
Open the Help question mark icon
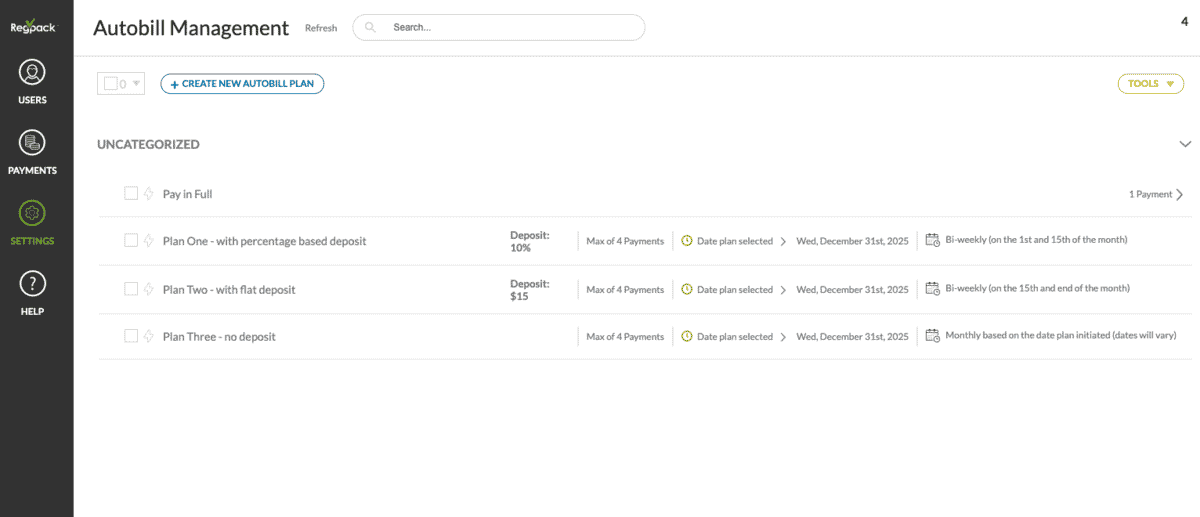32,284
